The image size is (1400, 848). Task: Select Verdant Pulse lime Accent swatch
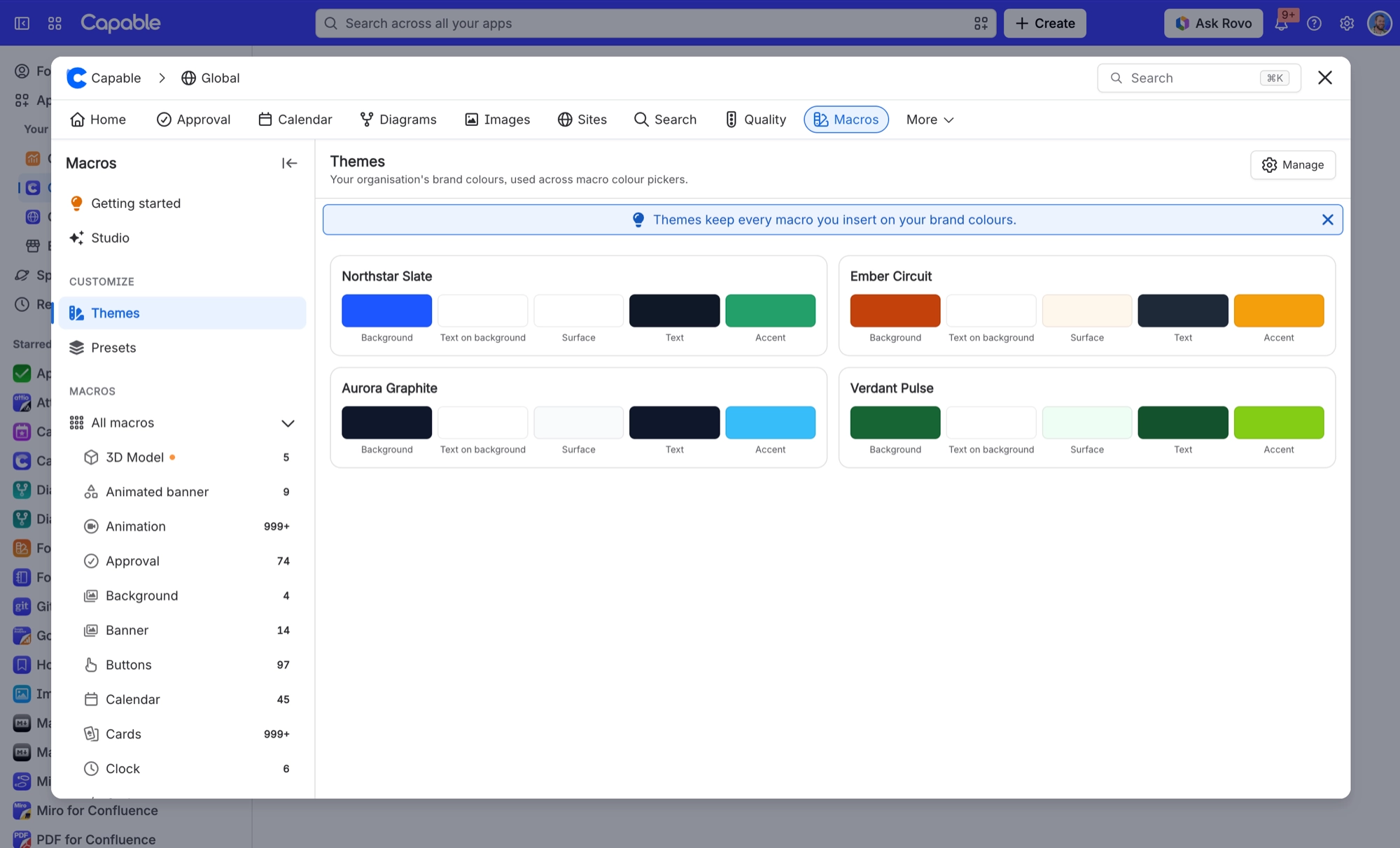1279,423
